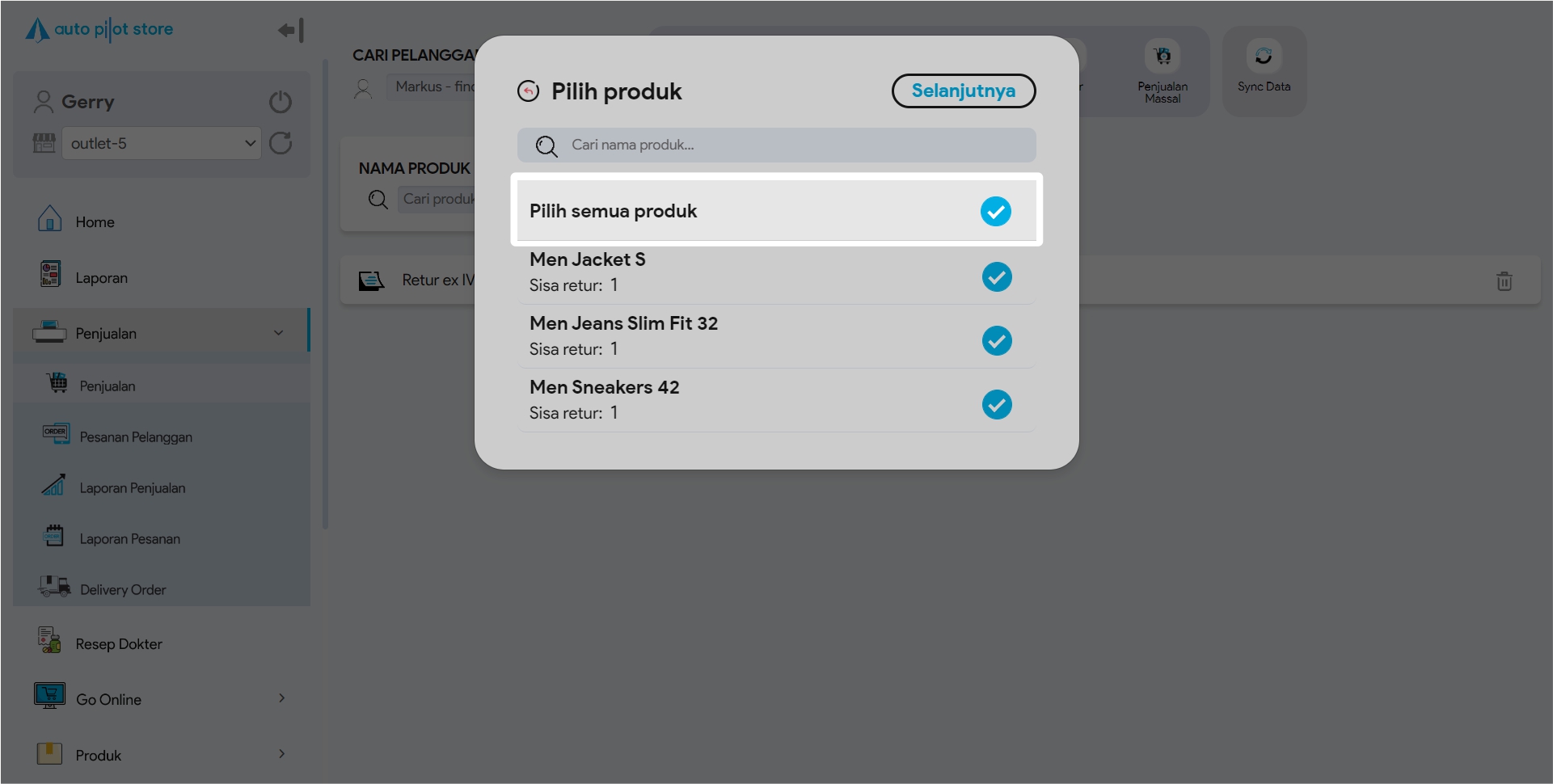
Task: Toggle the Pilih semua produk checkbox
Action: click(995, 212)
